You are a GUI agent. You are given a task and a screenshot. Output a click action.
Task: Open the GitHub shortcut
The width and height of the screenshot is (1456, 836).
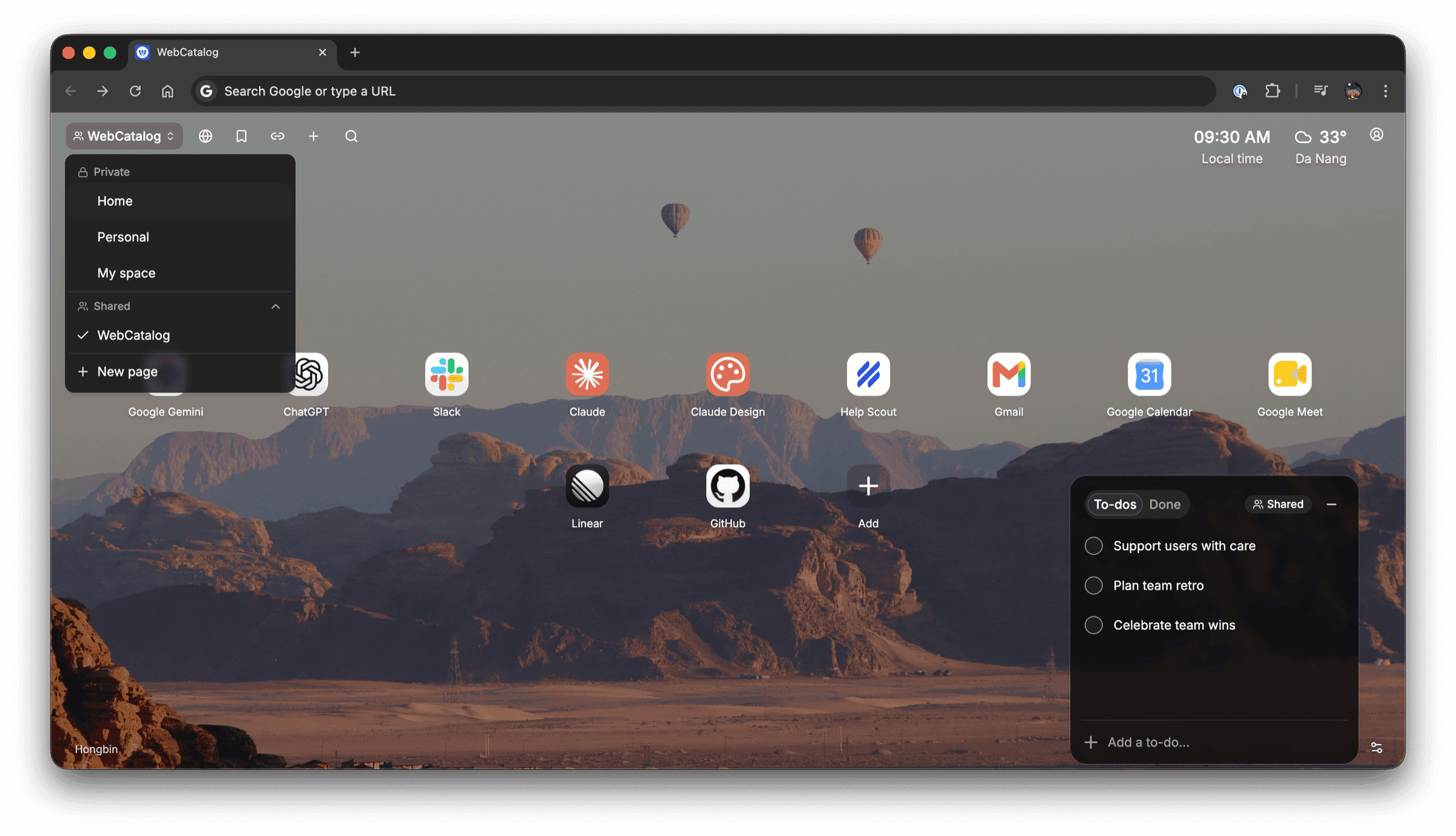727,486
